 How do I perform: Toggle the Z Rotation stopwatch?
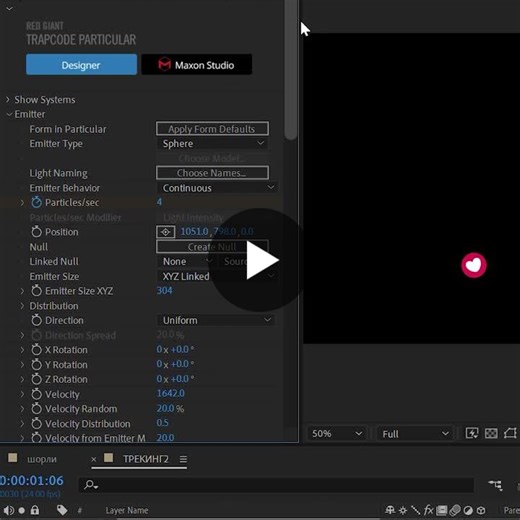[x=36, y=379]
